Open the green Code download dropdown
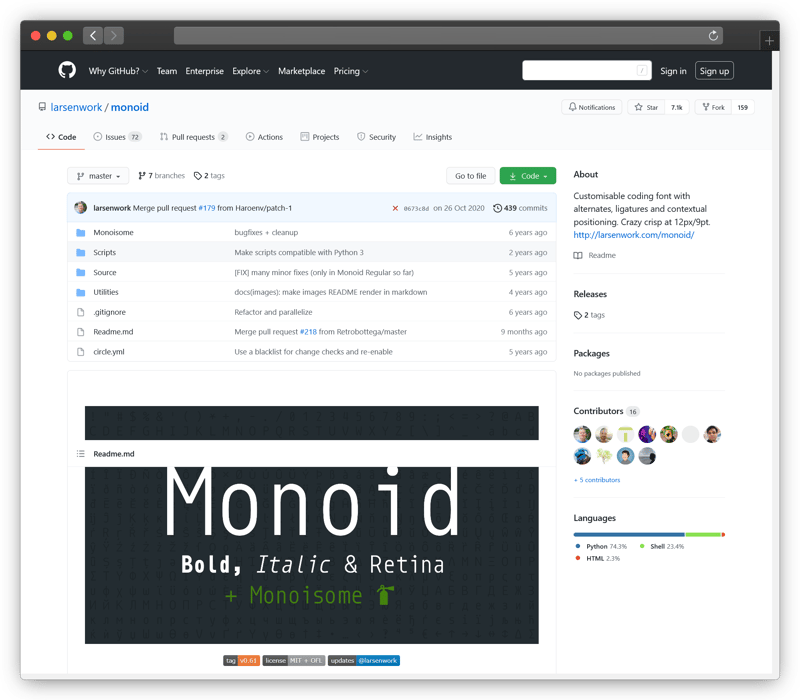The image size is (800, 700). [528, 176]
